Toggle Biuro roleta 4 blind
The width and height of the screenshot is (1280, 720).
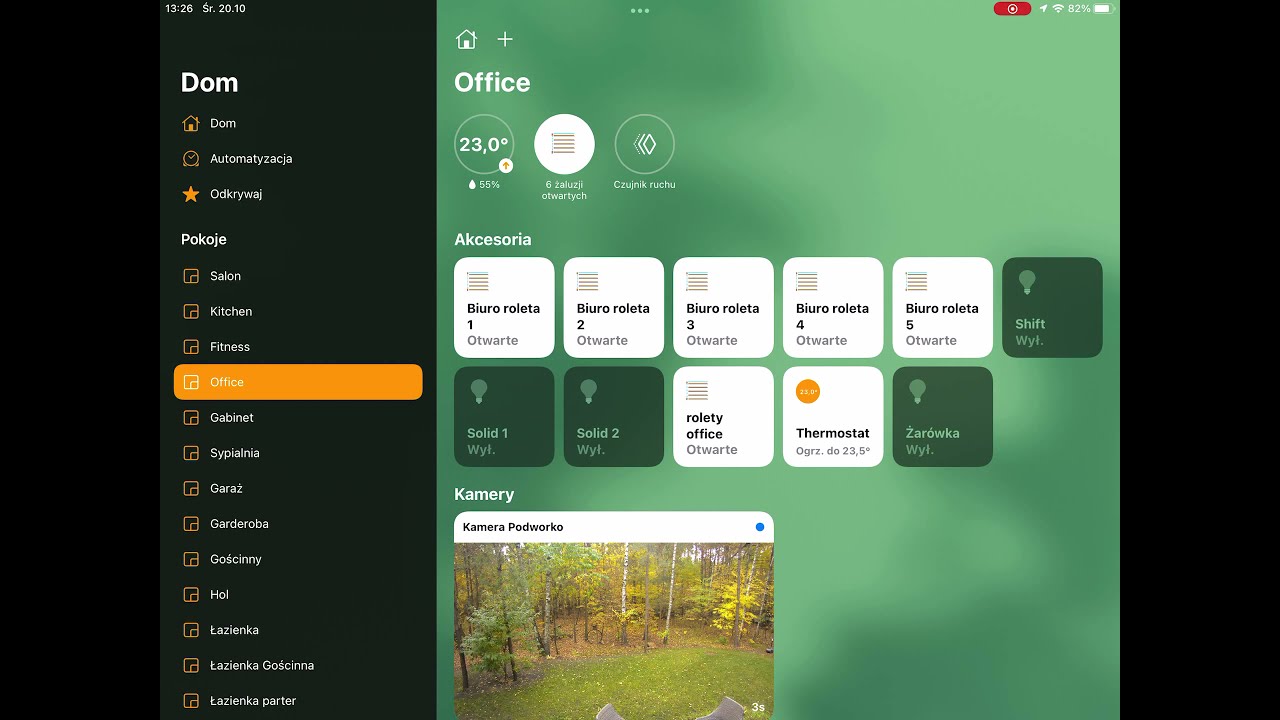coord(833,308)
